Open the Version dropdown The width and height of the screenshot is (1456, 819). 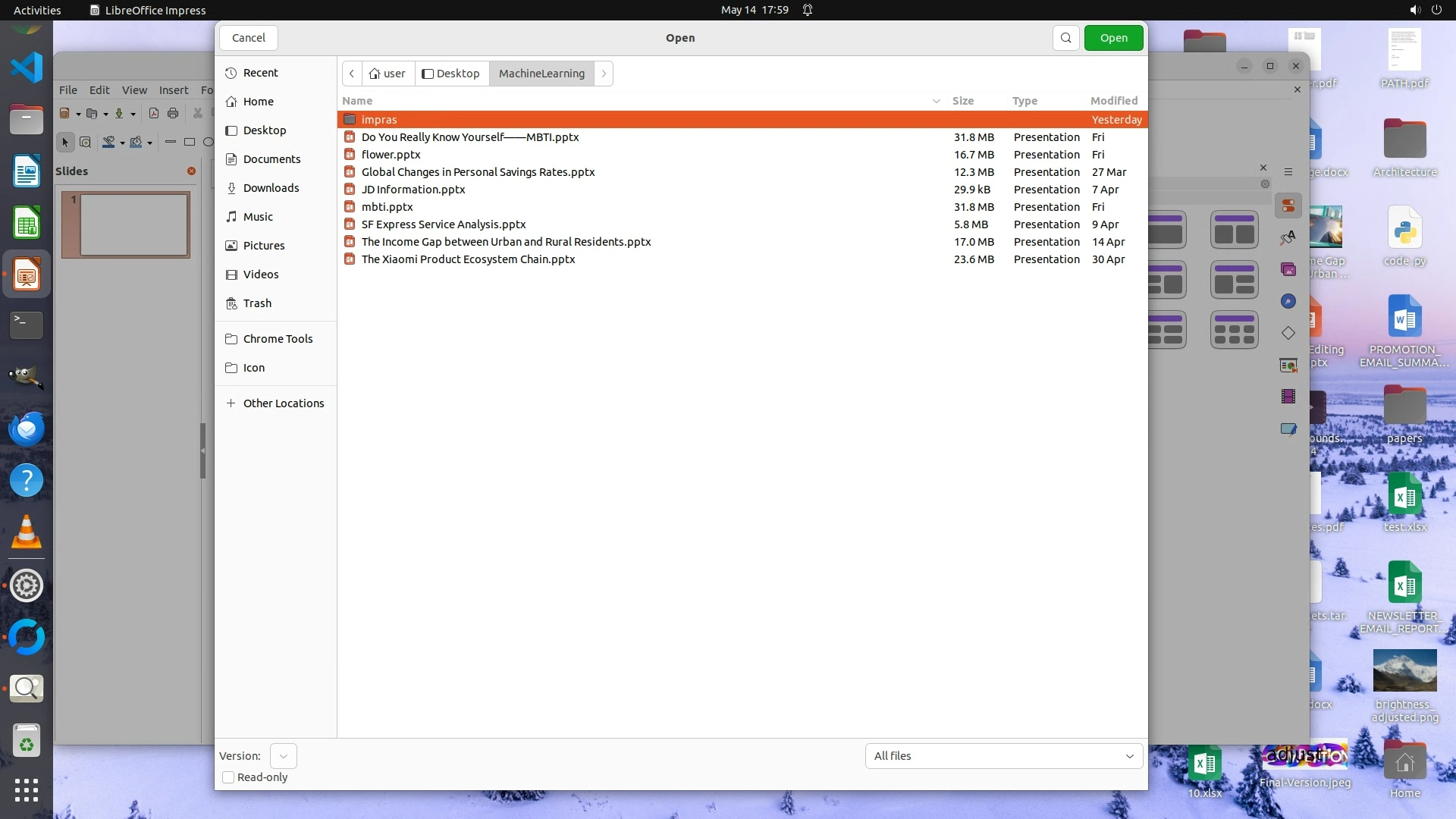(x=283, y=756)
